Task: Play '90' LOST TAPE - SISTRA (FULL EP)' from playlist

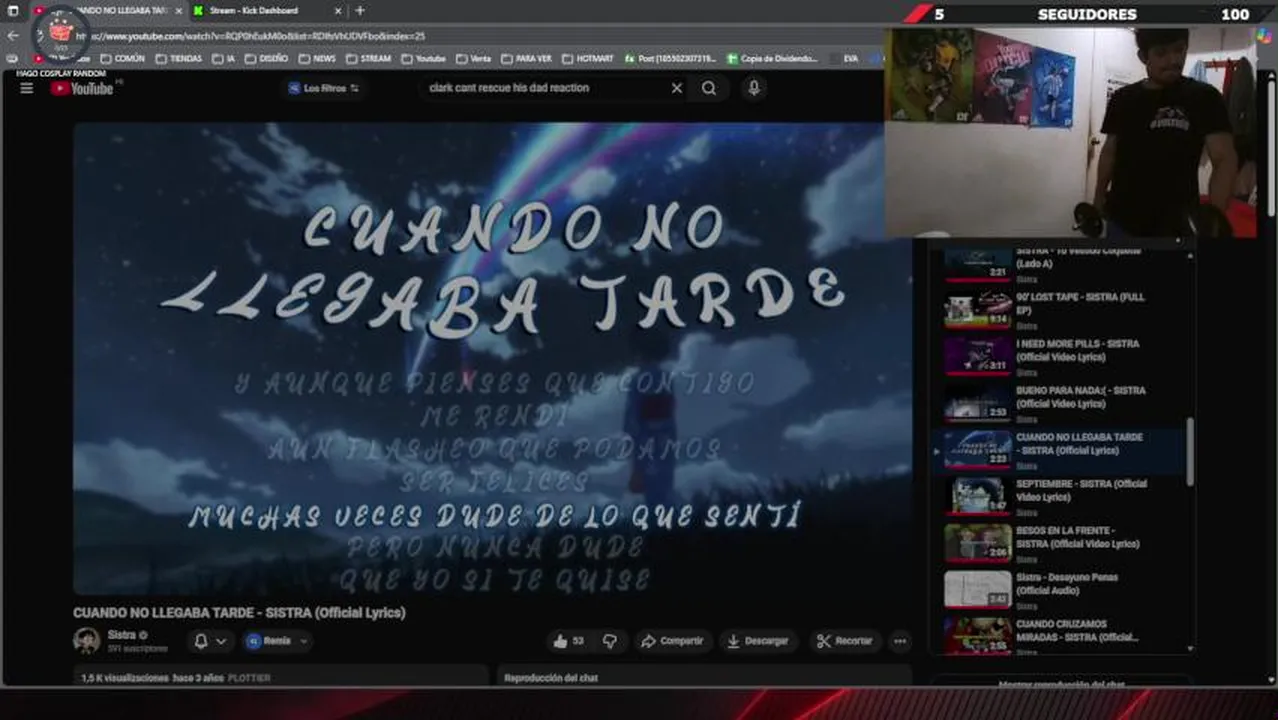Action: [x=1062, y=310]
